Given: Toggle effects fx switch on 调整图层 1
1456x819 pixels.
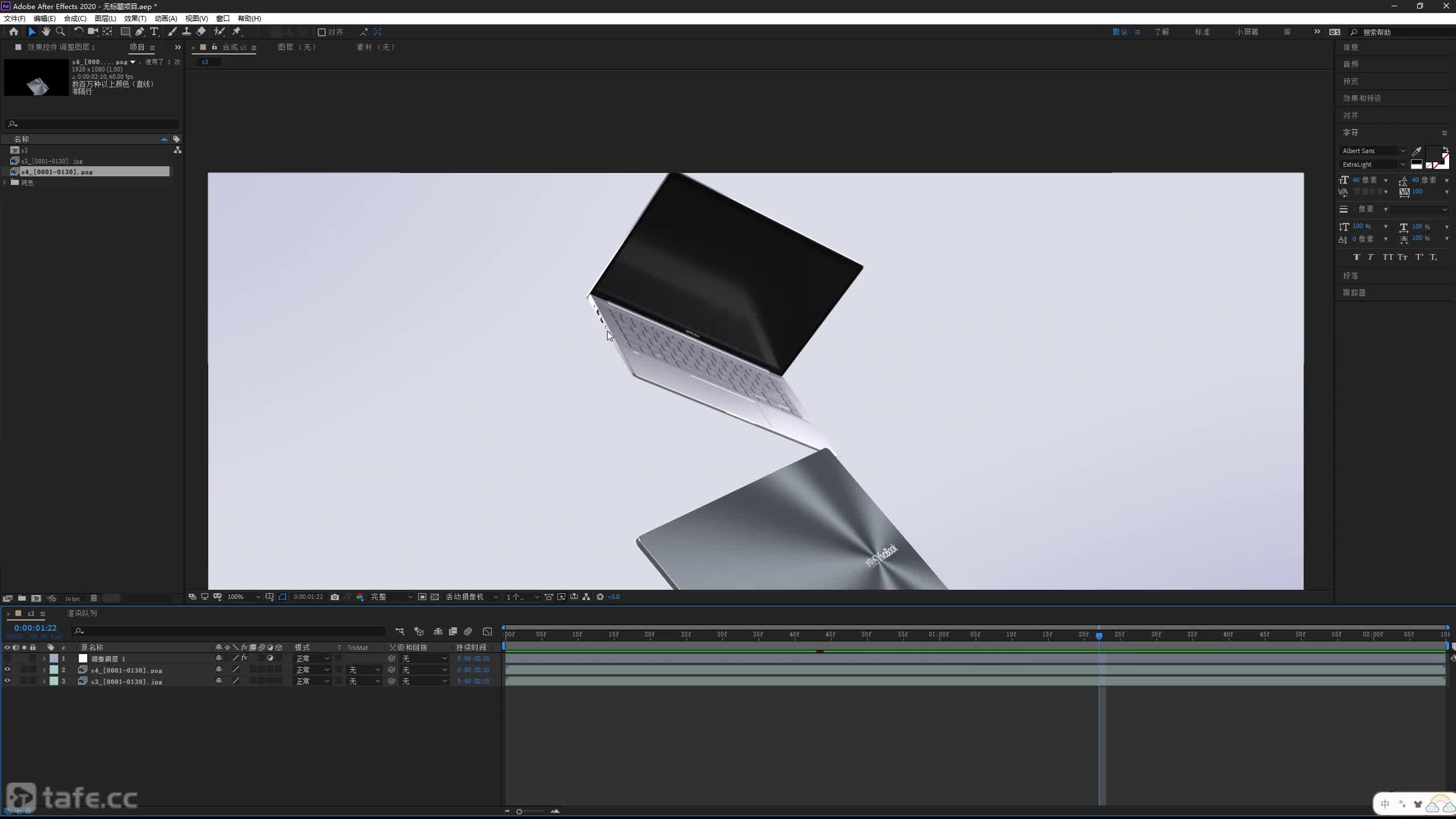Looking at the screenshot, I should tap(245, 658).
